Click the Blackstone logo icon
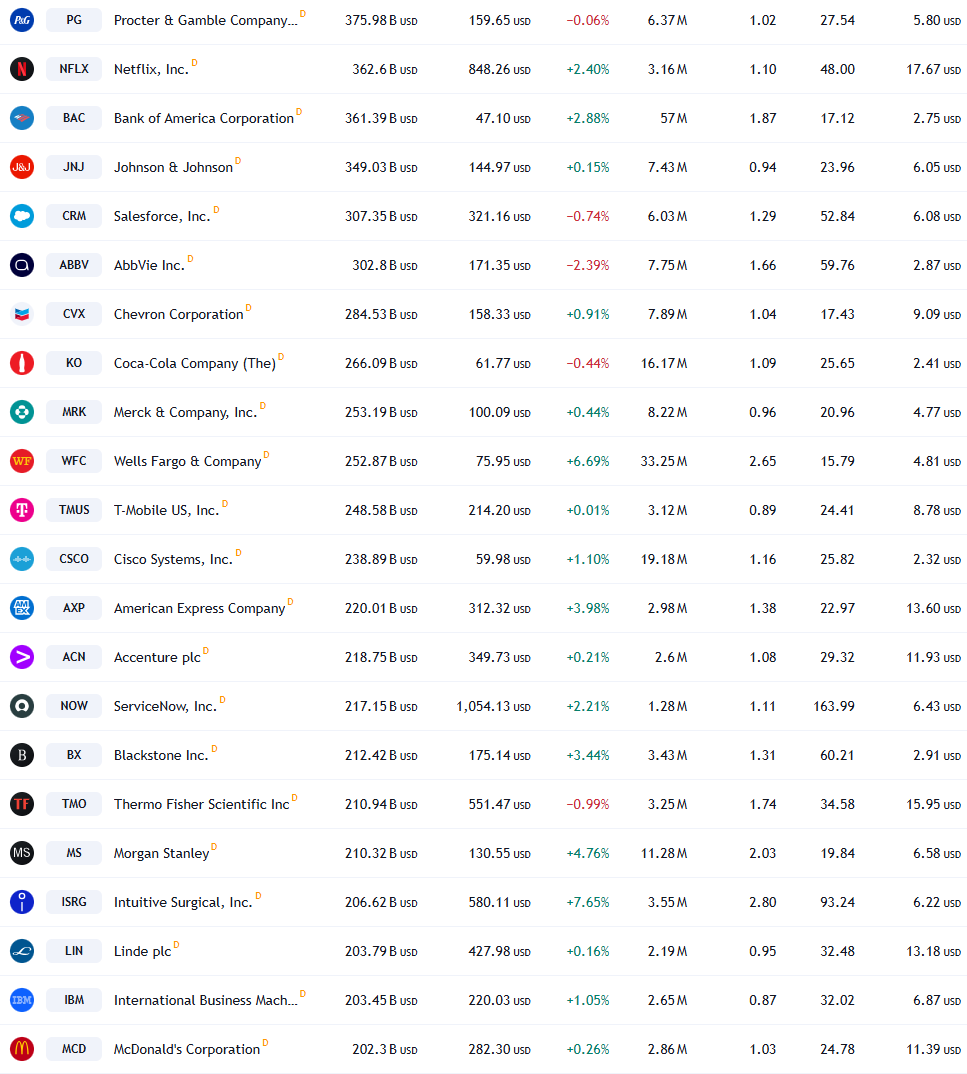This screenshot has height=1074, width=967. (x=22, y=755)
